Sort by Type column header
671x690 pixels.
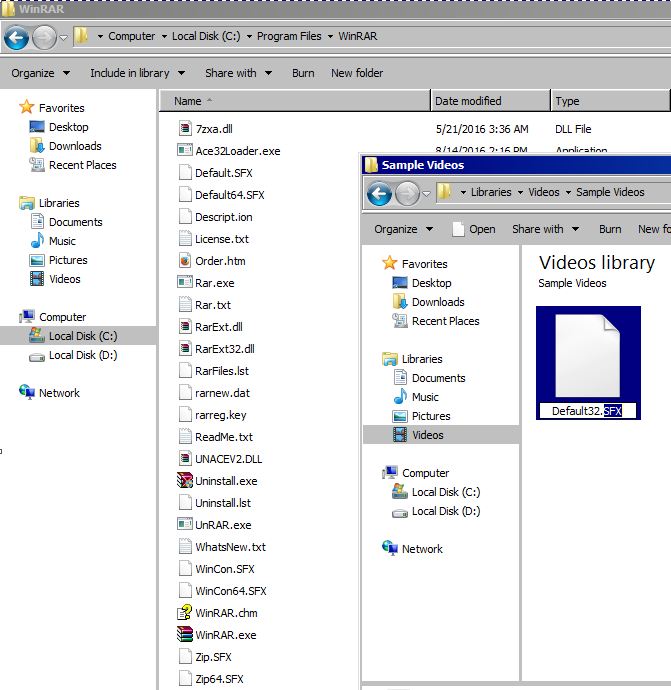pos(610,101)
